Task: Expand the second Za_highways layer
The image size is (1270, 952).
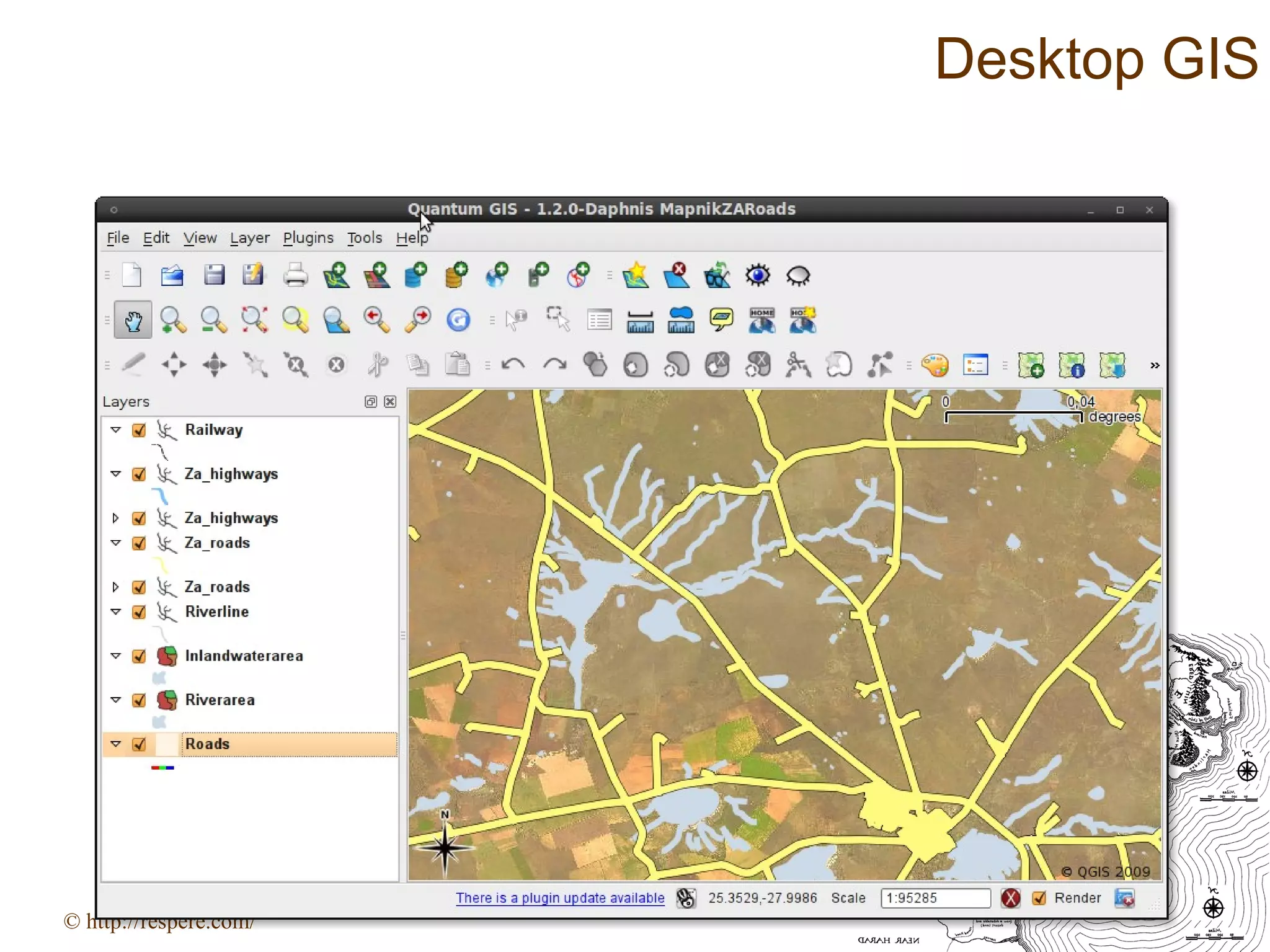Action: [x=115, y=518]
